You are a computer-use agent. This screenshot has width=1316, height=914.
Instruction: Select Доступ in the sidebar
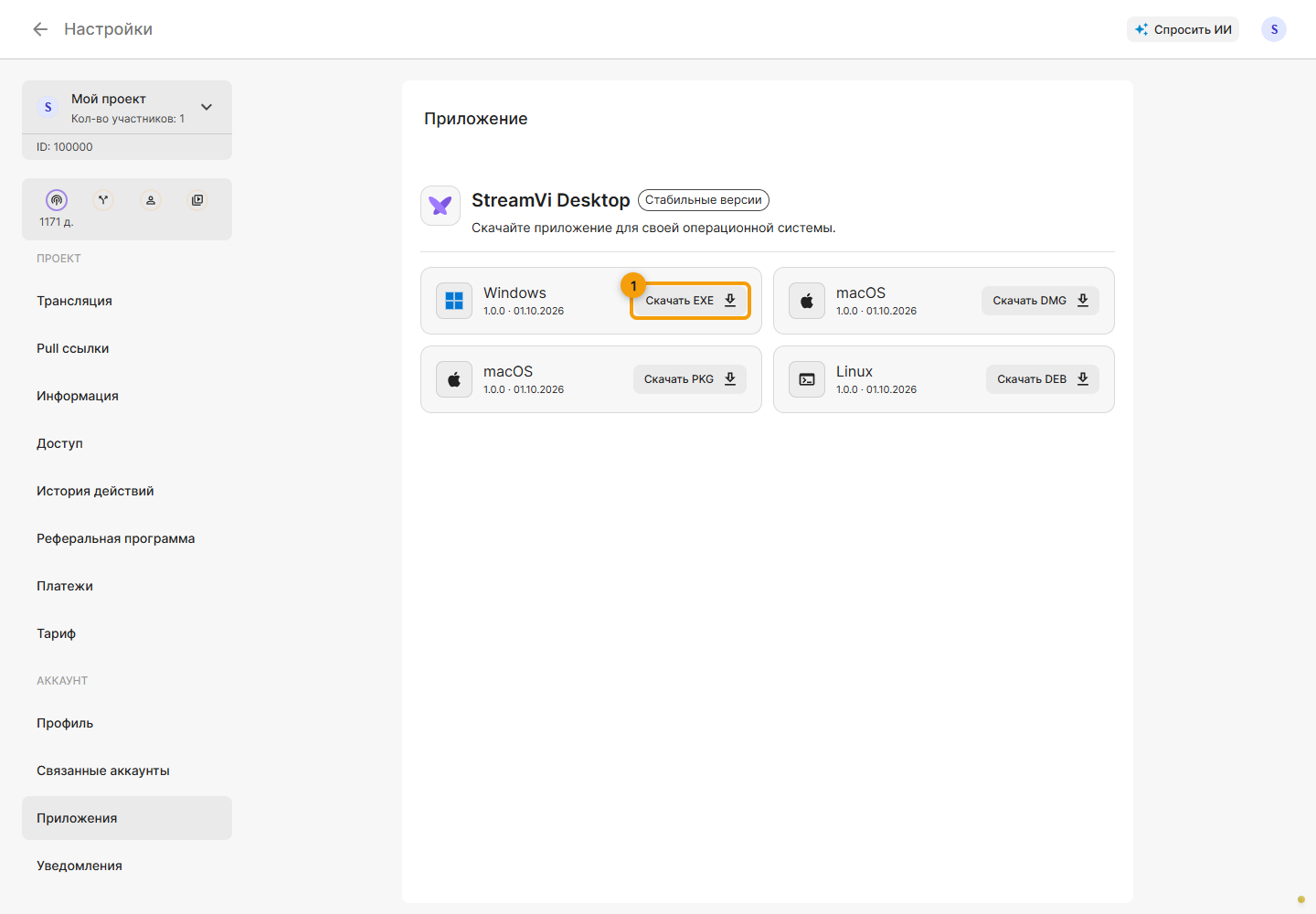127,443
